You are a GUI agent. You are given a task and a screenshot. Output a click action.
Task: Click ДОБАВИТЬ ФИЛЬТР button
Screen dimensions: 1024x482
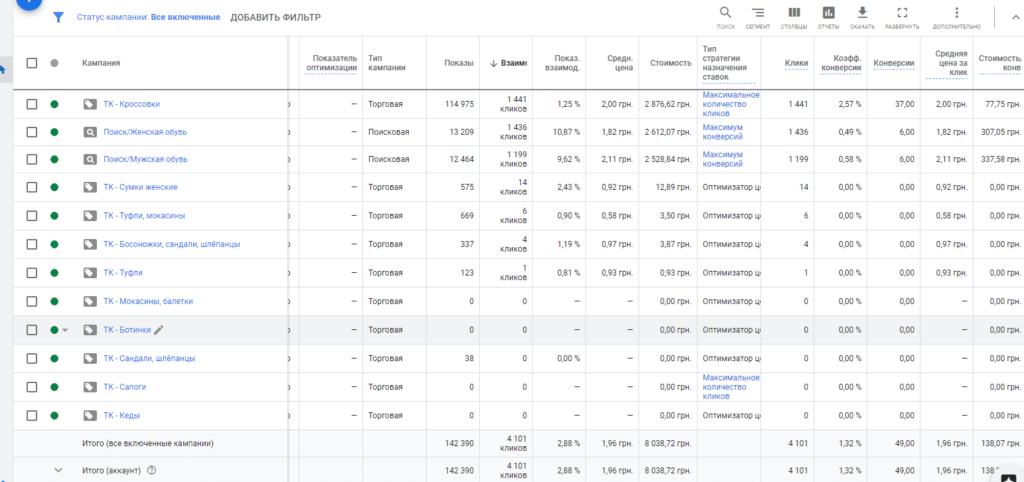[x=276, y=18]
